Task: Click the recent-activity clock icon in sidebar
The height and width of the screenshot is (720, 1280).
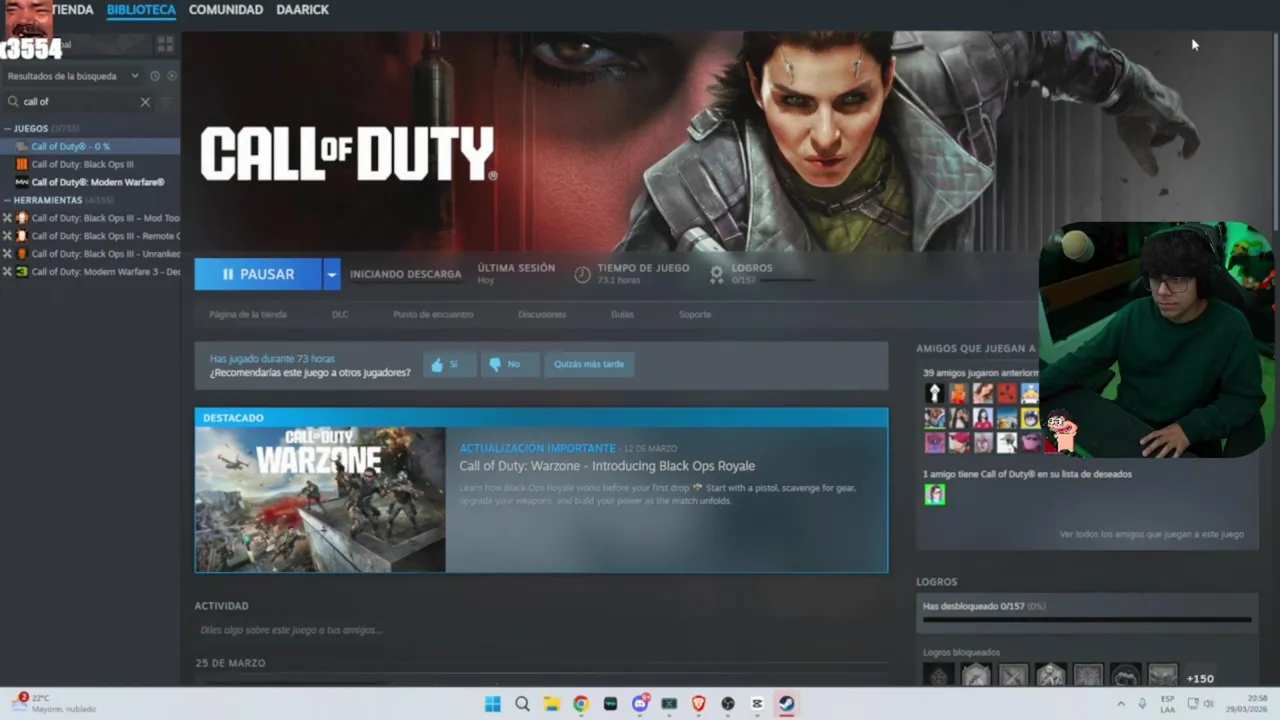Action: click(155, 76)
